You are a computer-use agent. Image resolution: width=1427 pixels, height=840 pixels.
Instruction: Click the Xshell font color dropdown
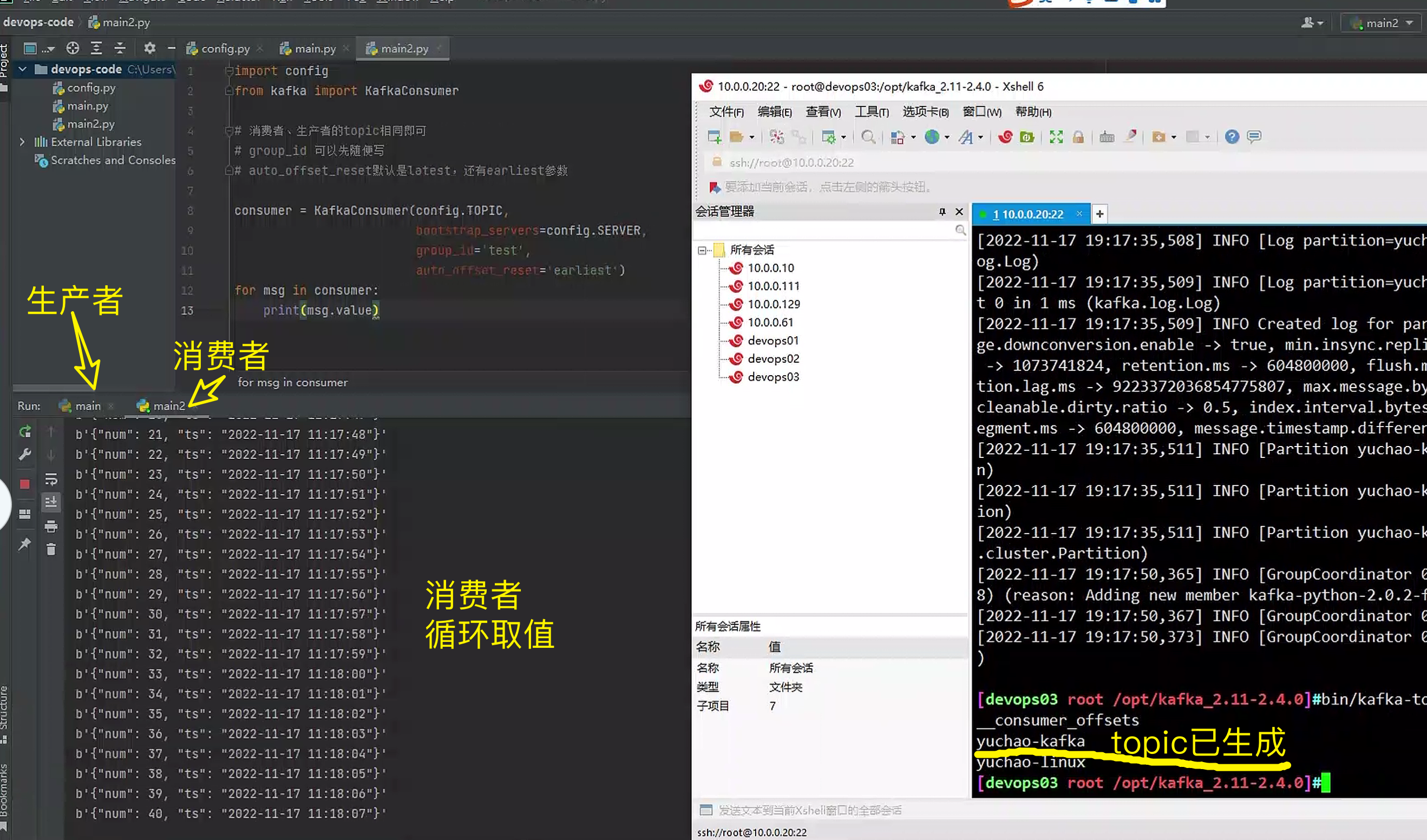click(980, 137)
